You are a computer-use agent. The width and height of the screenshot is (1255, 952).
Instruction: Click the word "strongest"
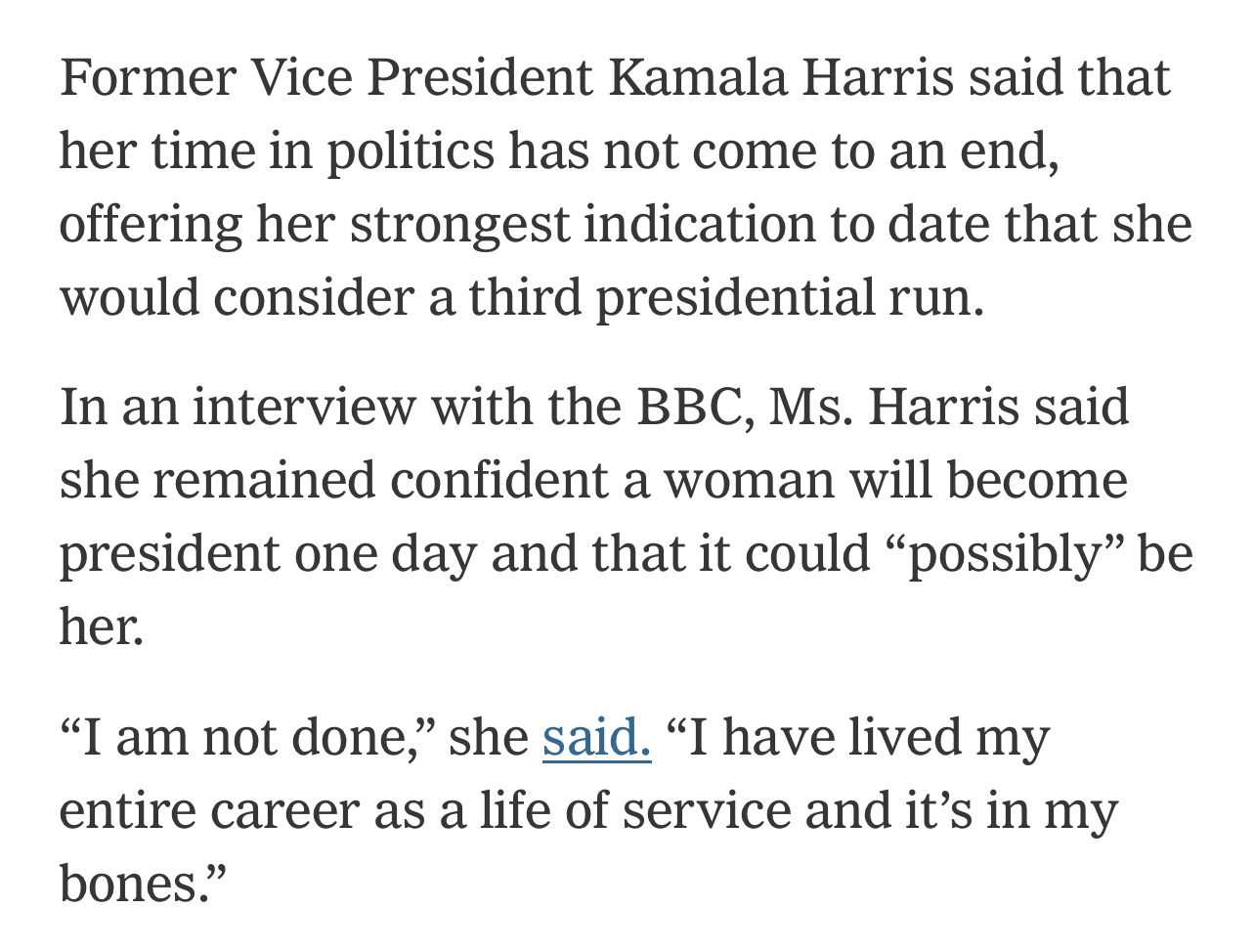click(x=459, y=225)
